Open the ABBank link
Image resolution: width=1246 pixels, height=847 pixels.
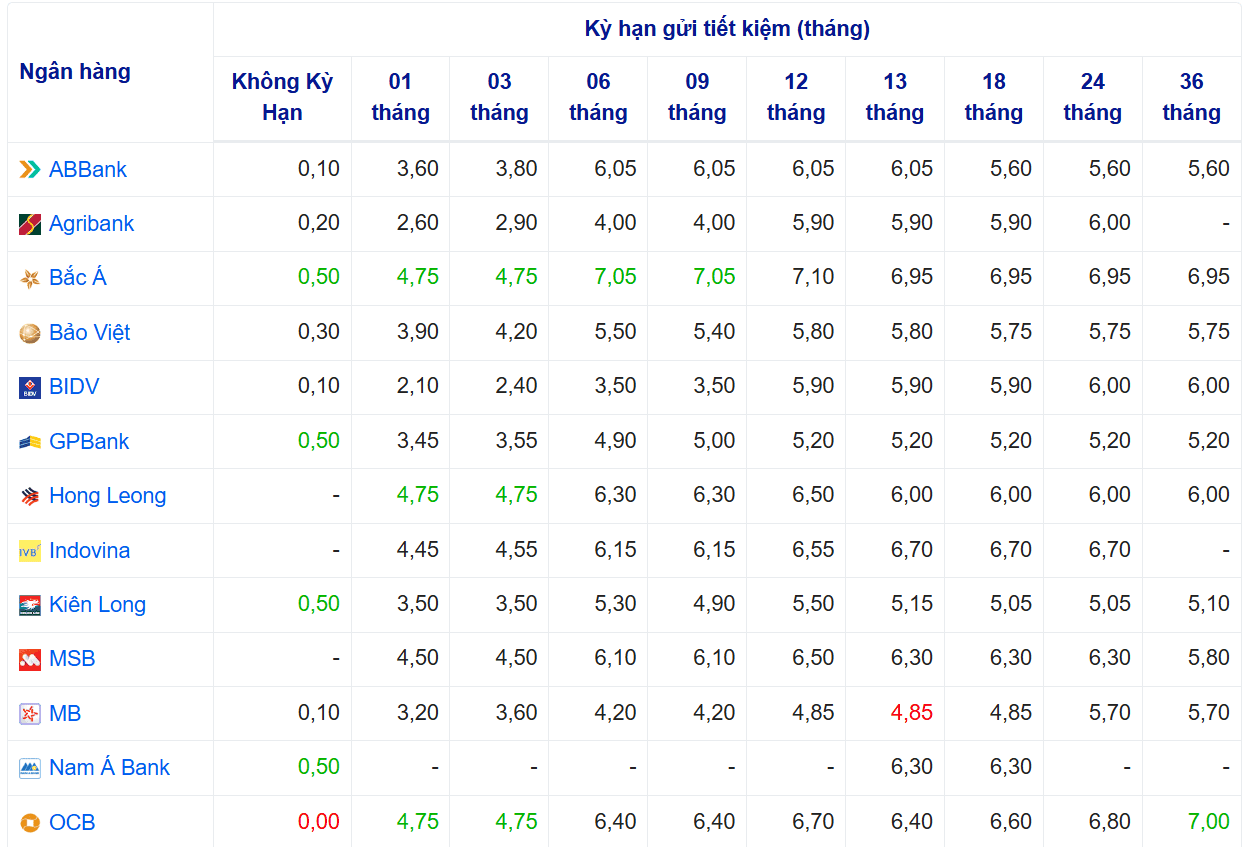click(x=88, y=170)
